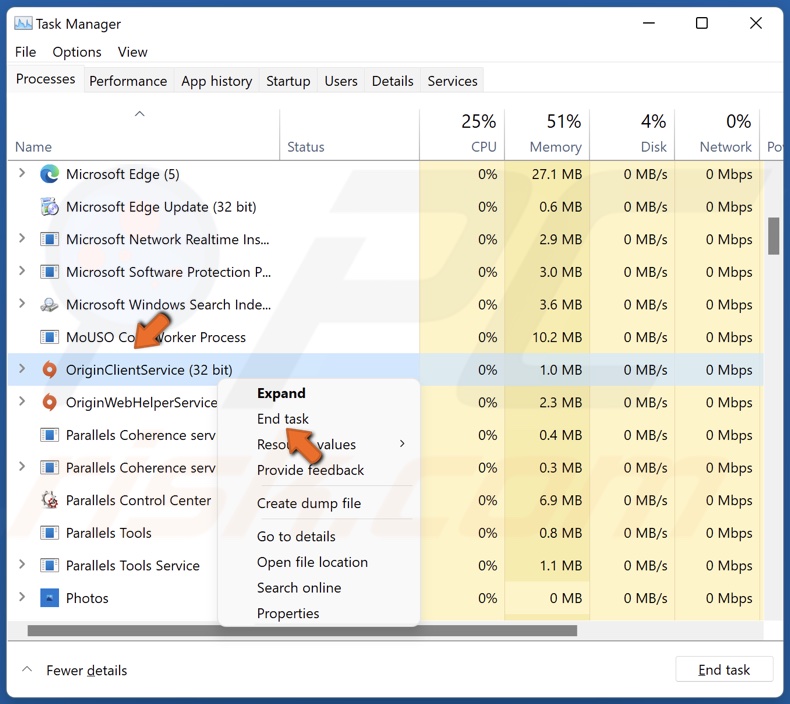Click the End task button at bottom right

pyautogui.click(x=724, y=670)
